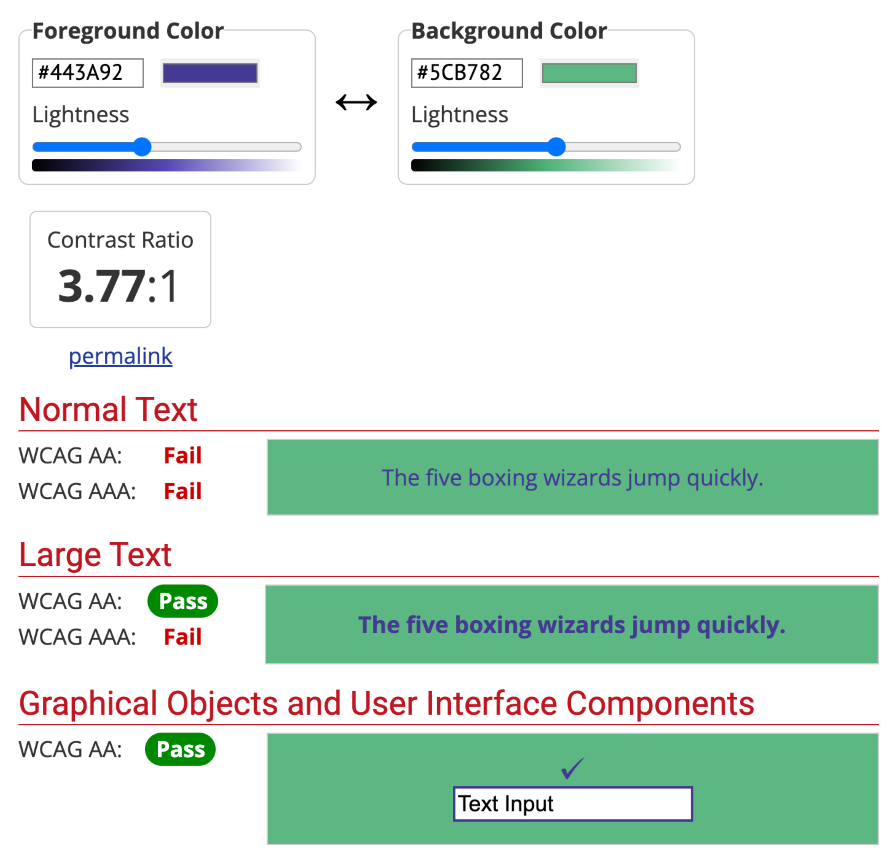This screenshot has width=895, height=863.
Task: Click the WCAG AAA Fail indicator under Normal Text
Action: 182,491
